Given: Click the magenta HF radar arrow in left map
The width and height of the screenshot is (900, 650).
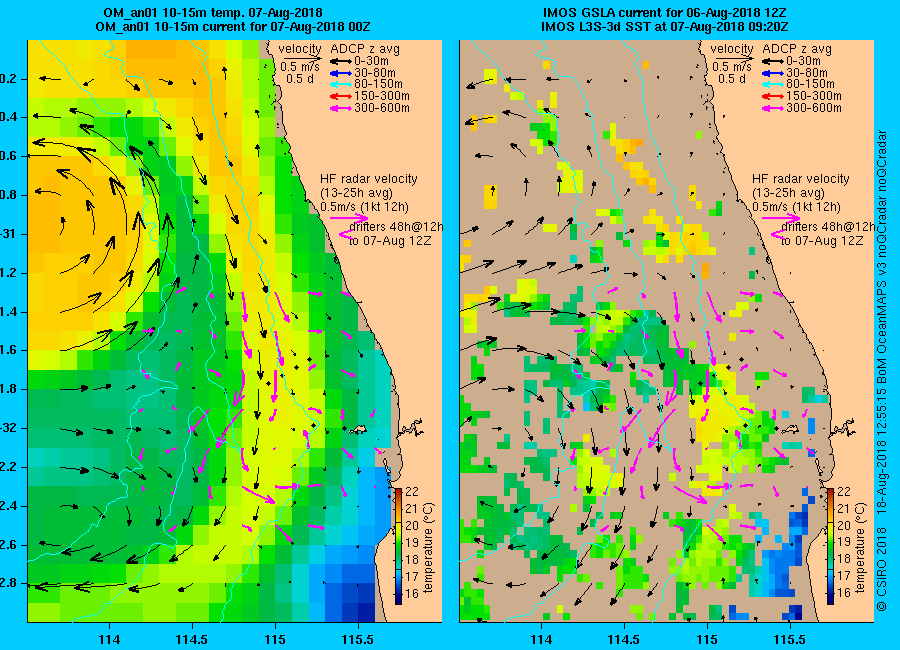Looking at the screenshot, I should pyautogui.click(x=349, y=218).
